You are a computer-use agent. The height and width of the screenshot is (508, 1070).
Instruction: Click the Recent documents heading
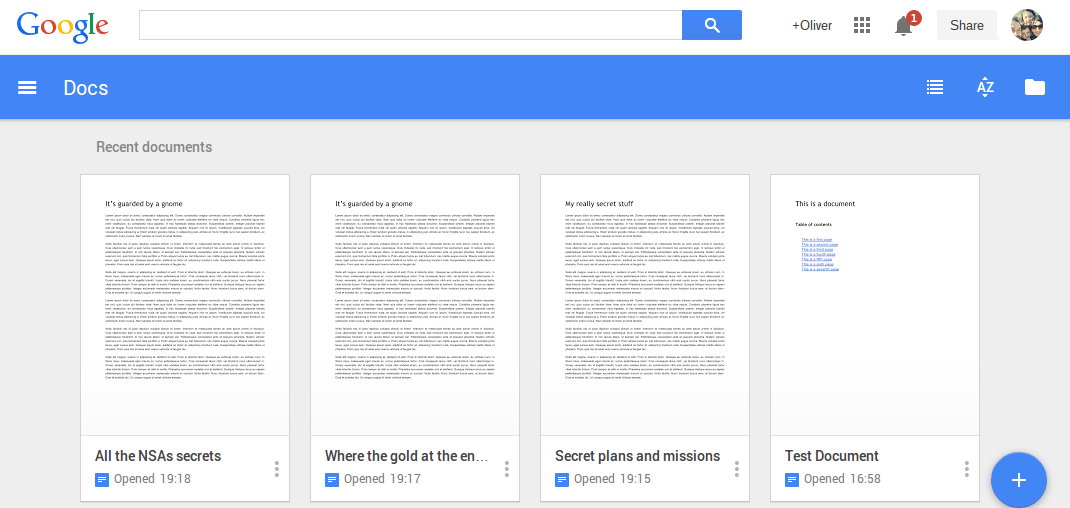coord(154,147)
